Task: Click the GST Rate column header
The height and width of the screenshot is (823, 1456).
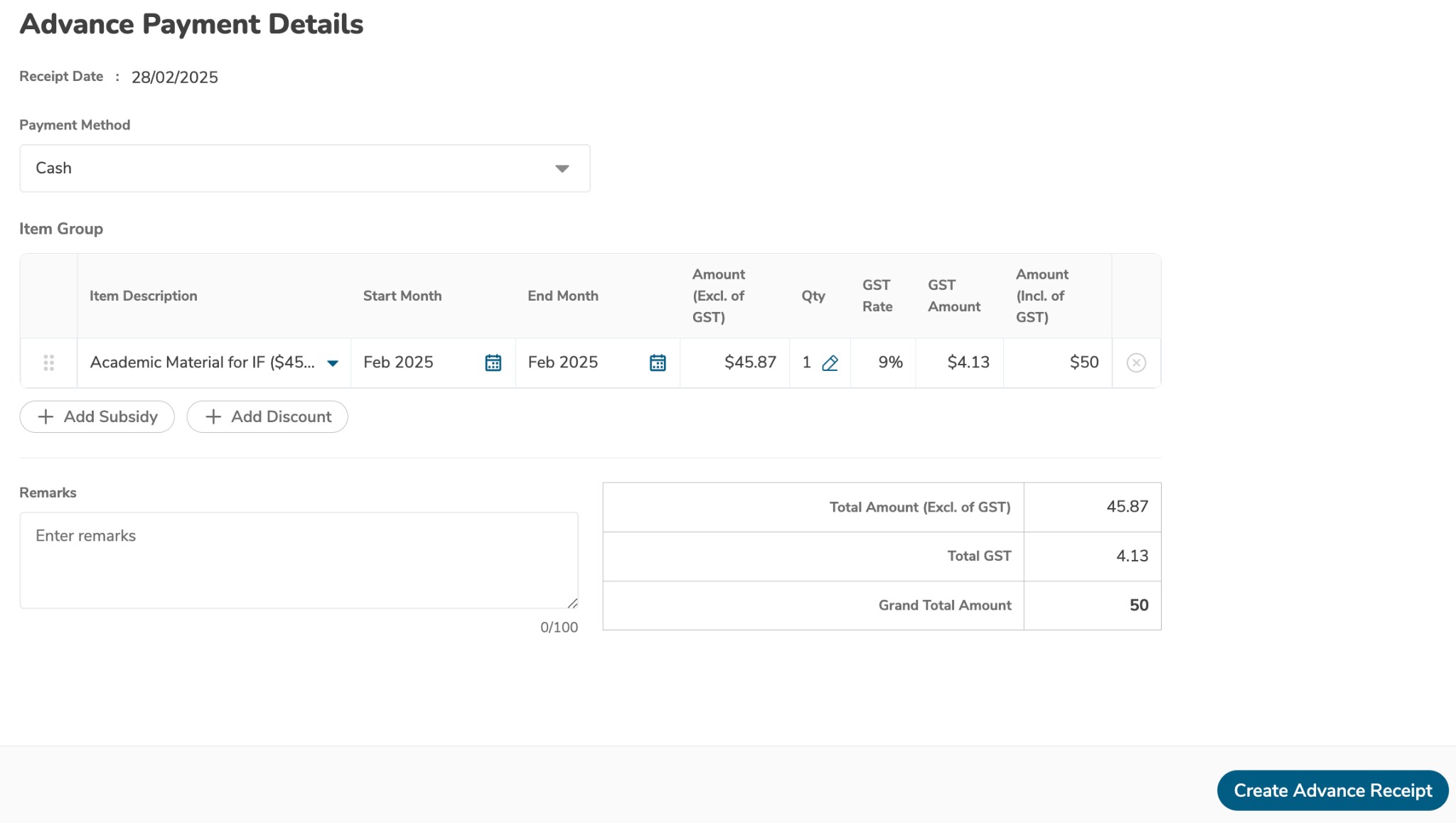Action: pos(877,296)
